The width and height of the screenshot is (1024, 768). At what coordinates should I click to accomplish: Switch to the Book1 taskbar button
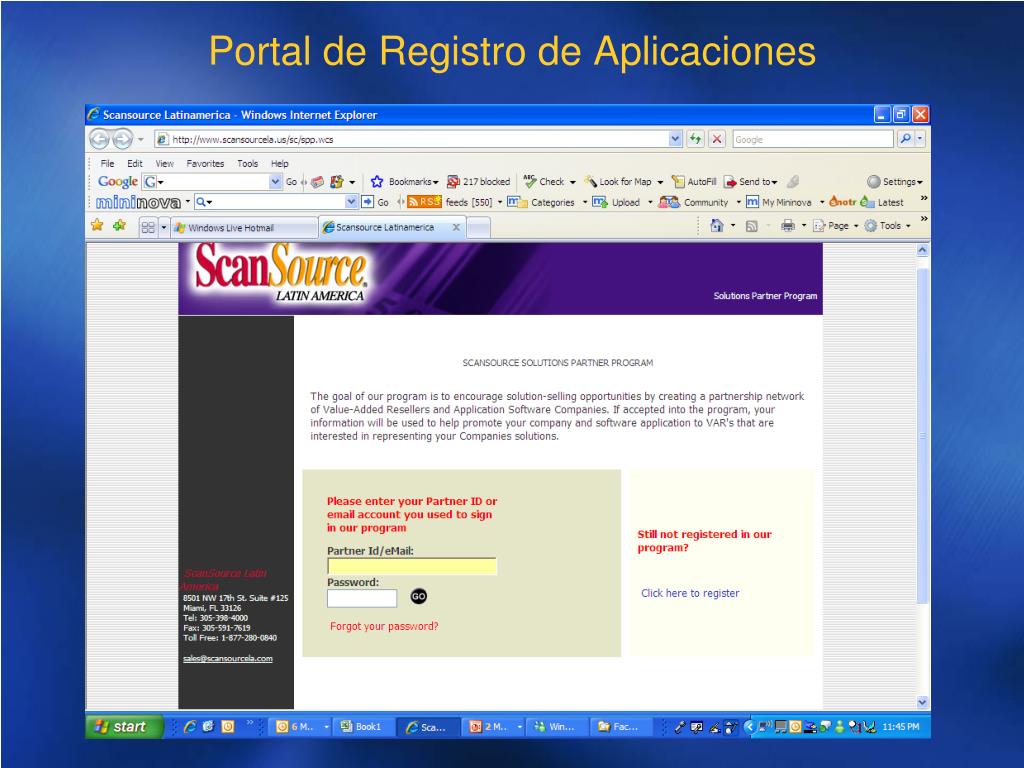click(361, 726)
